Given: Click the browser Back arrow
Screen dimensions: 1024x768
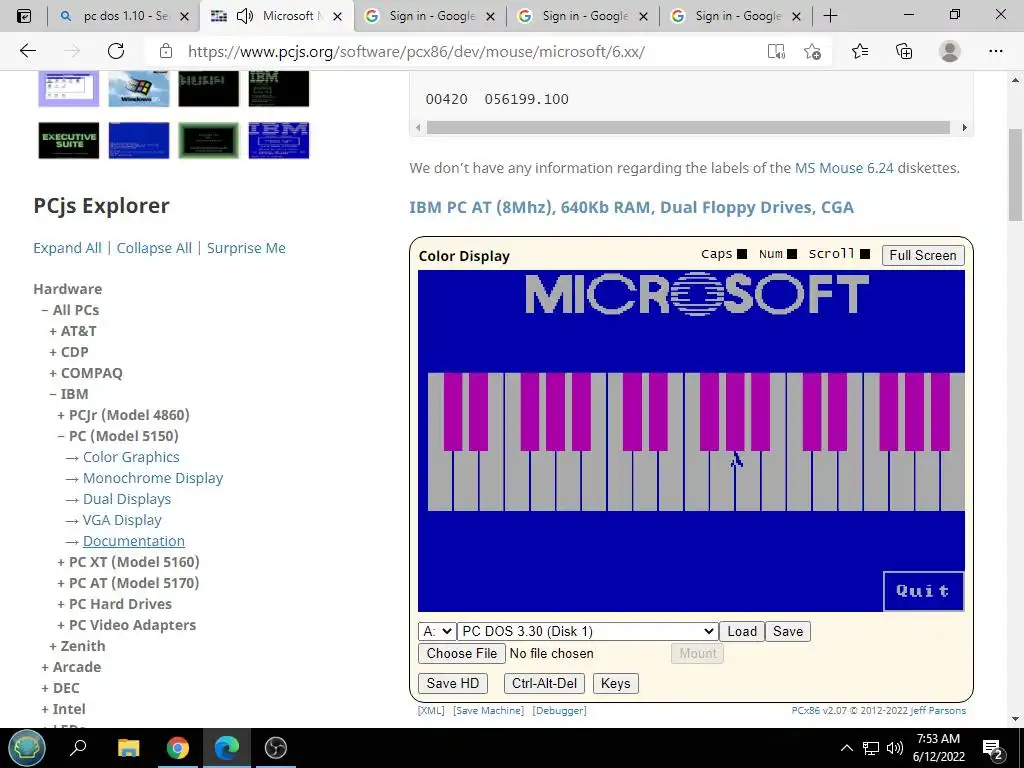Looking at the screenshot, I should click(27, 51).
